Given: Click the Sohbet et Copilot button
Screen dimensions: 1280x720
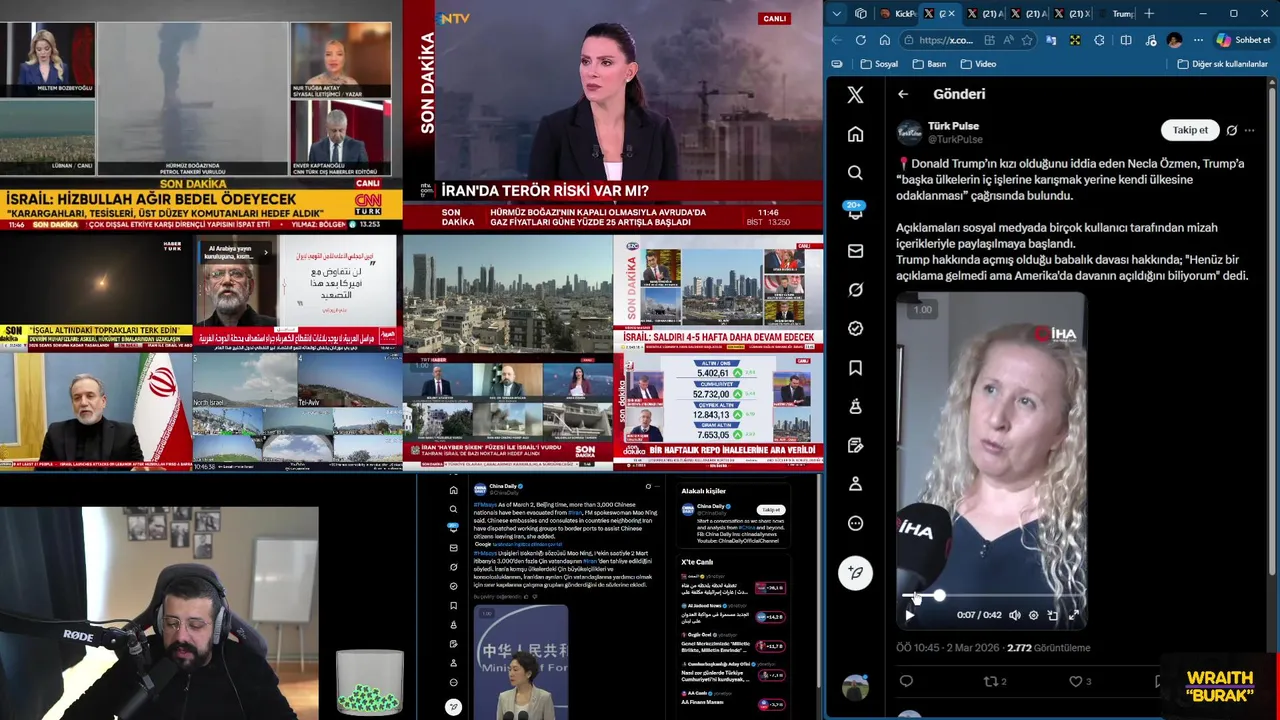Looking at the screenshot, I should click(x=1243, y=40).
